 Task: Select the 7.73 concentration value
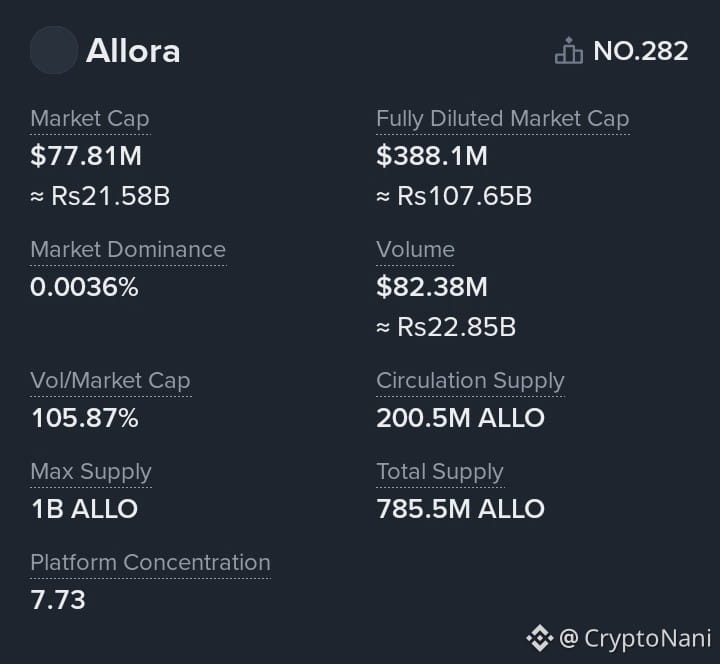click(x=58, y=600)
